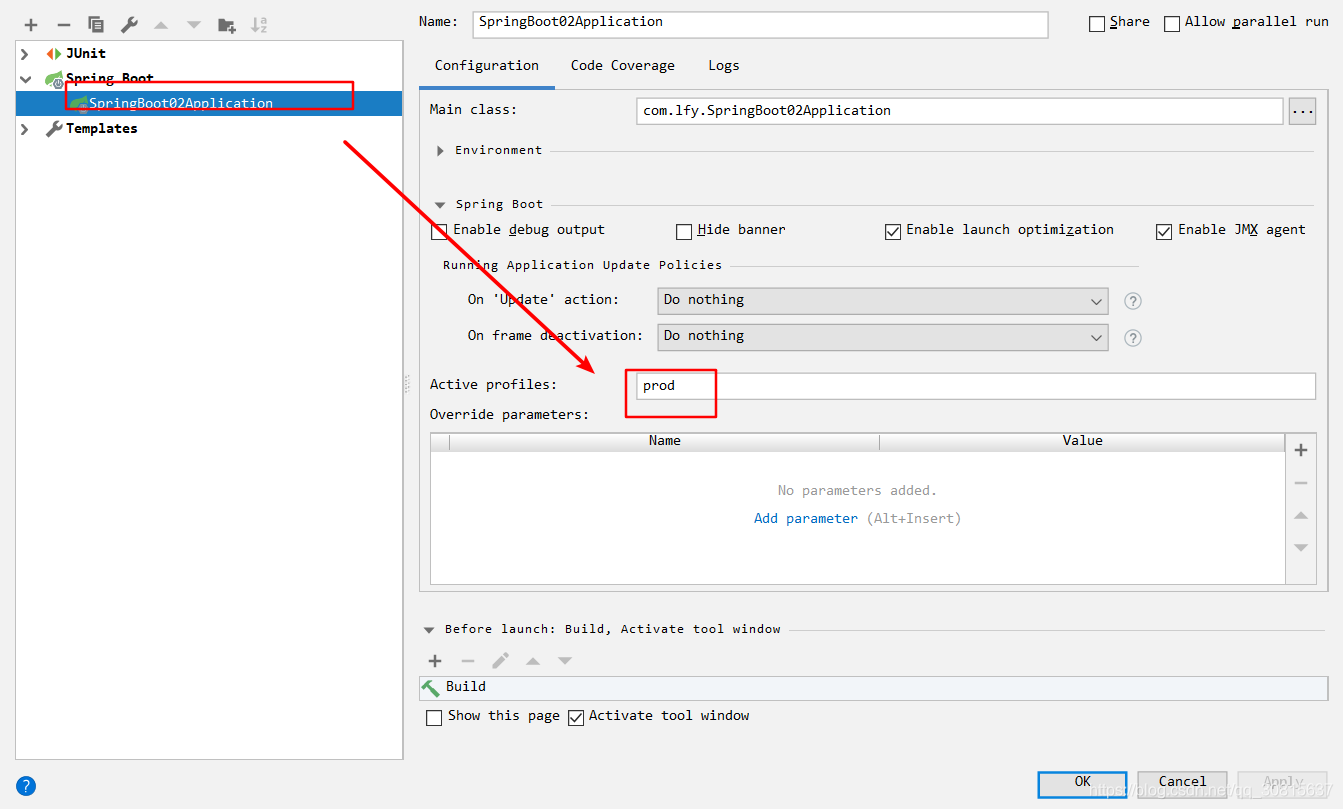Create new folder icon in toolbar
Viewport: 1343px width, 809px height.
[x=227, y=24]
